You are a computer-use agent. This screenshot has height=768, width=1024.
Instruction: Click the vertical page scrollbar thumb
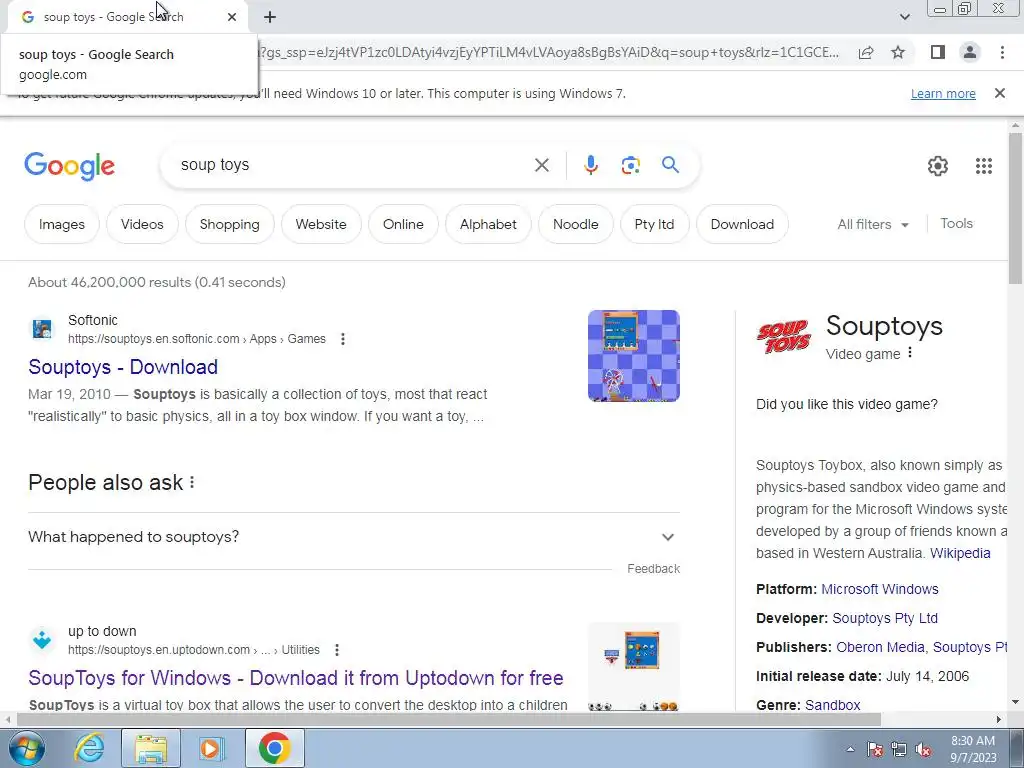click(1015, 208)
